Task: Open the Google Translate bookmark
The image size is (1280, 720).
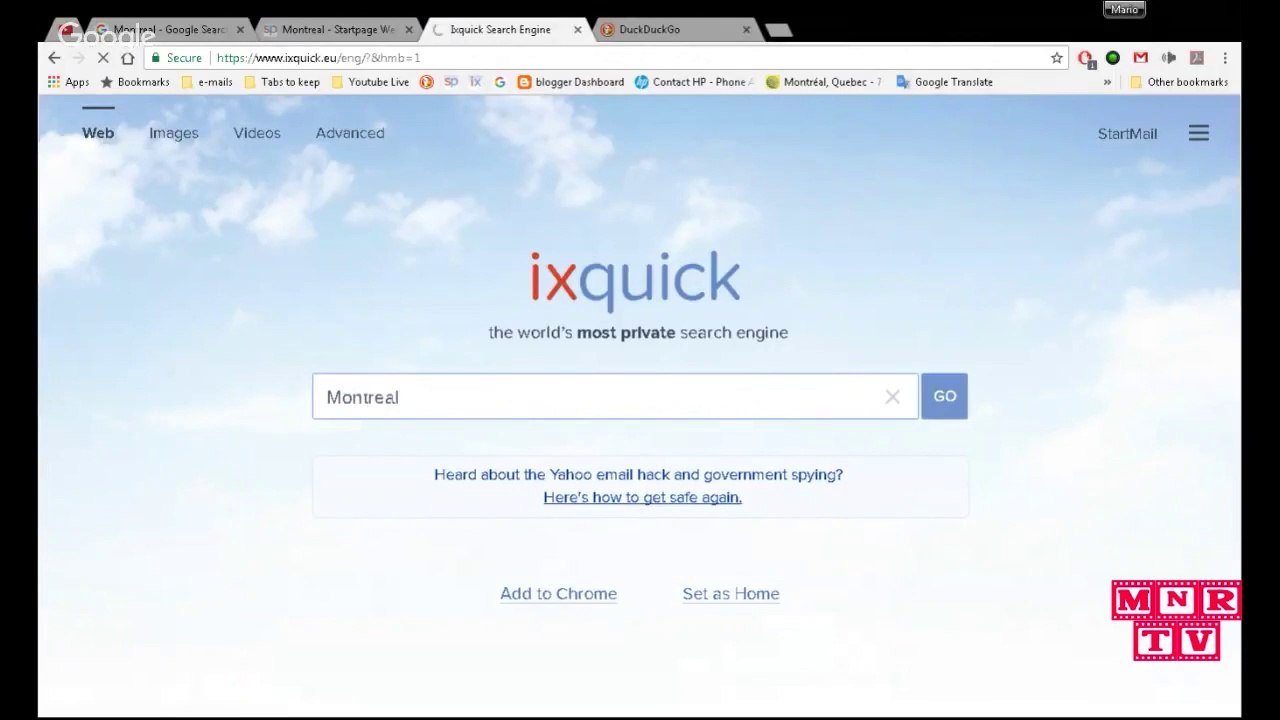Action: coord(944,82)
